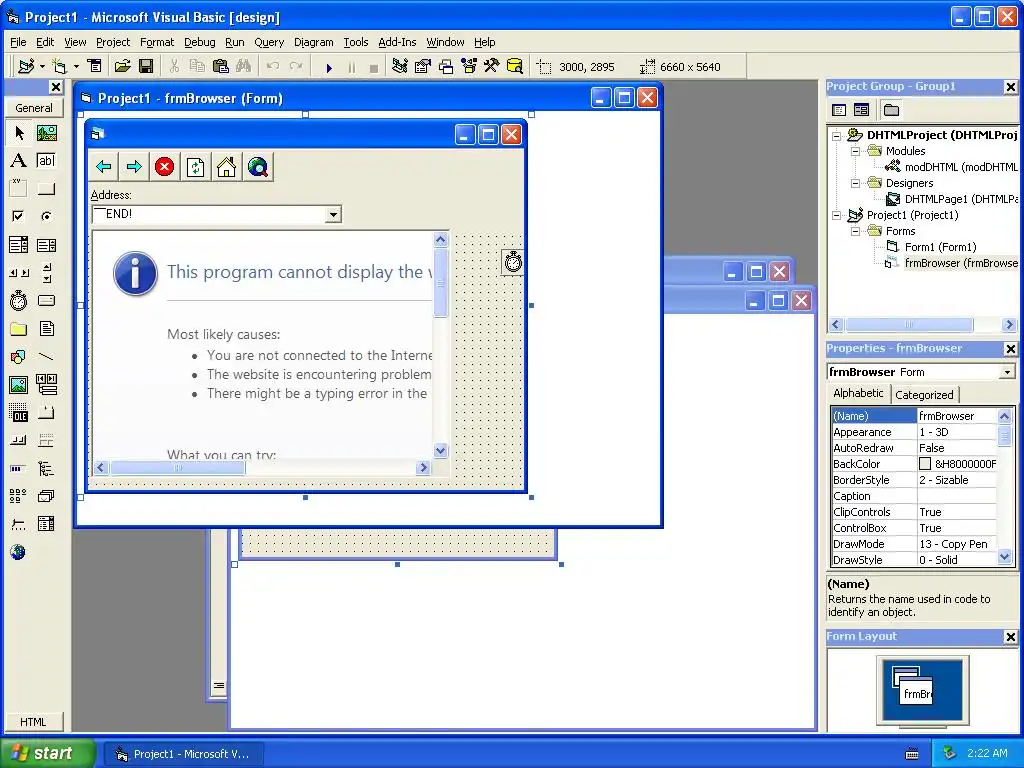The width and height of the screenshot is (1024, 768).
Task: Open the Add-Ins menu
Action: point(397,42)
